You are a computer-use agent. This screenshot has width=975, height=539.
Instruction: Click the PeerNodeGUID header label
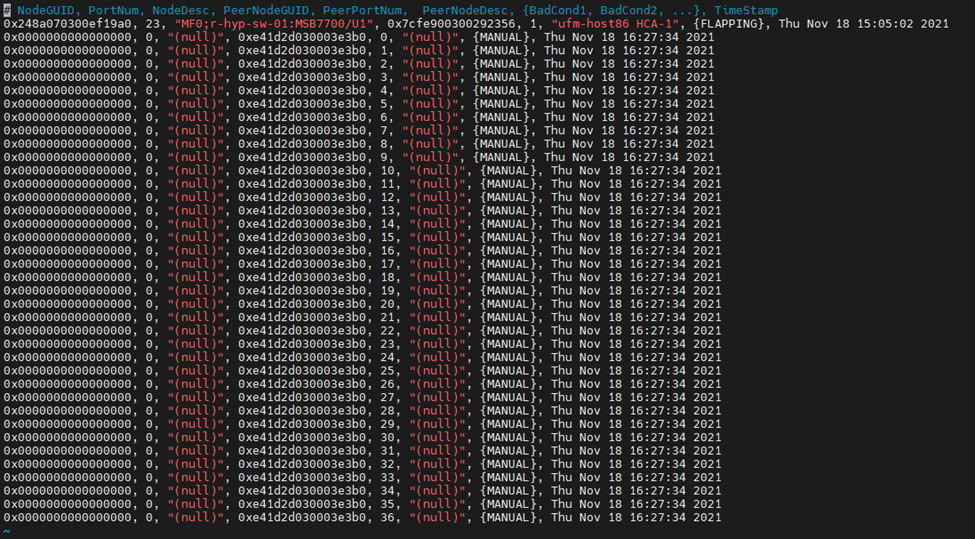pyautogui.click(x=268, y=10)
